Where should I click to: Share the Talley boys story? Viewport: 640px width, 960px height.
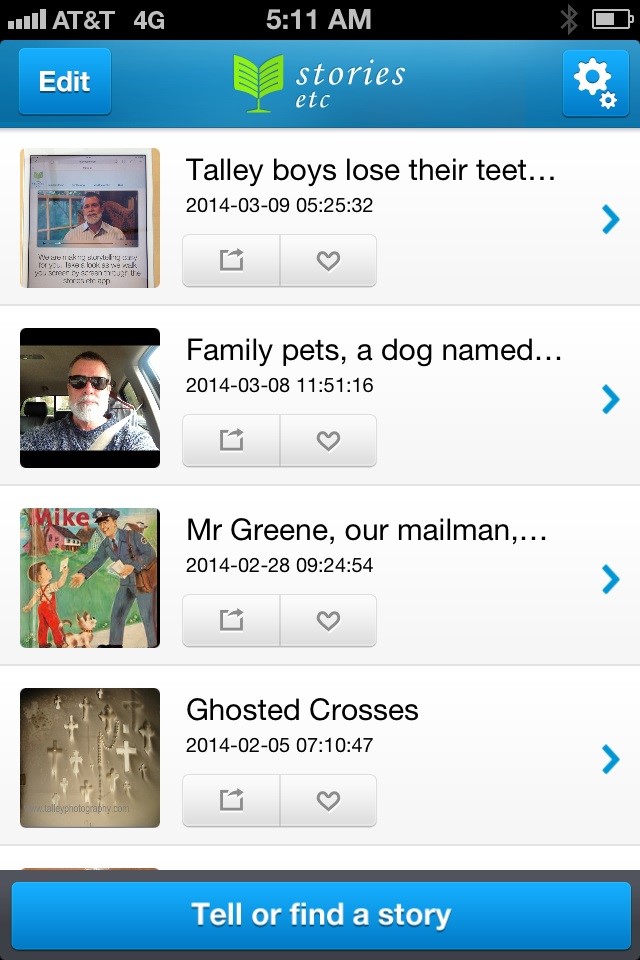pos(231,261)
